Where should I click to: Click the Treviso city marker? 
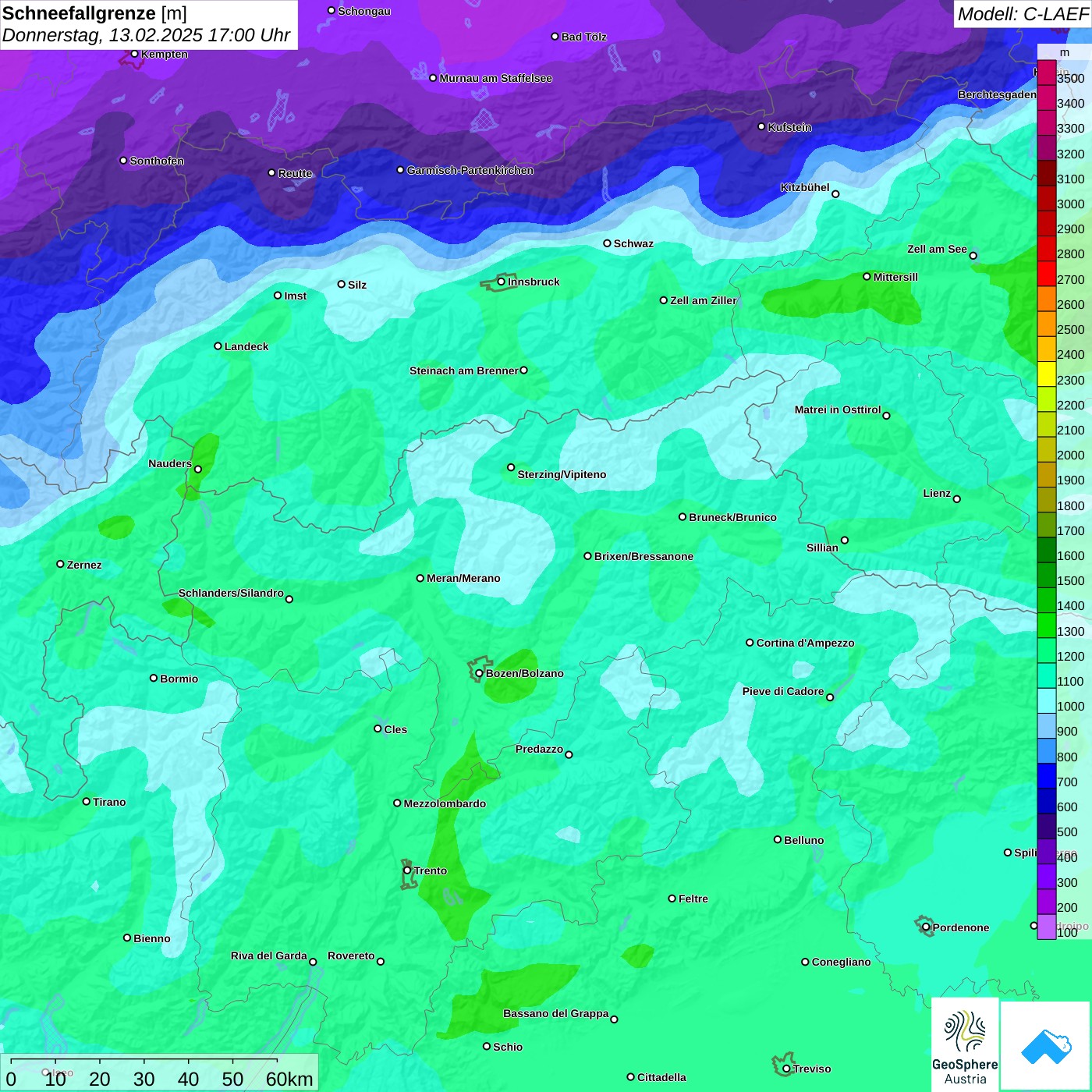click(x=786, y=1069)
